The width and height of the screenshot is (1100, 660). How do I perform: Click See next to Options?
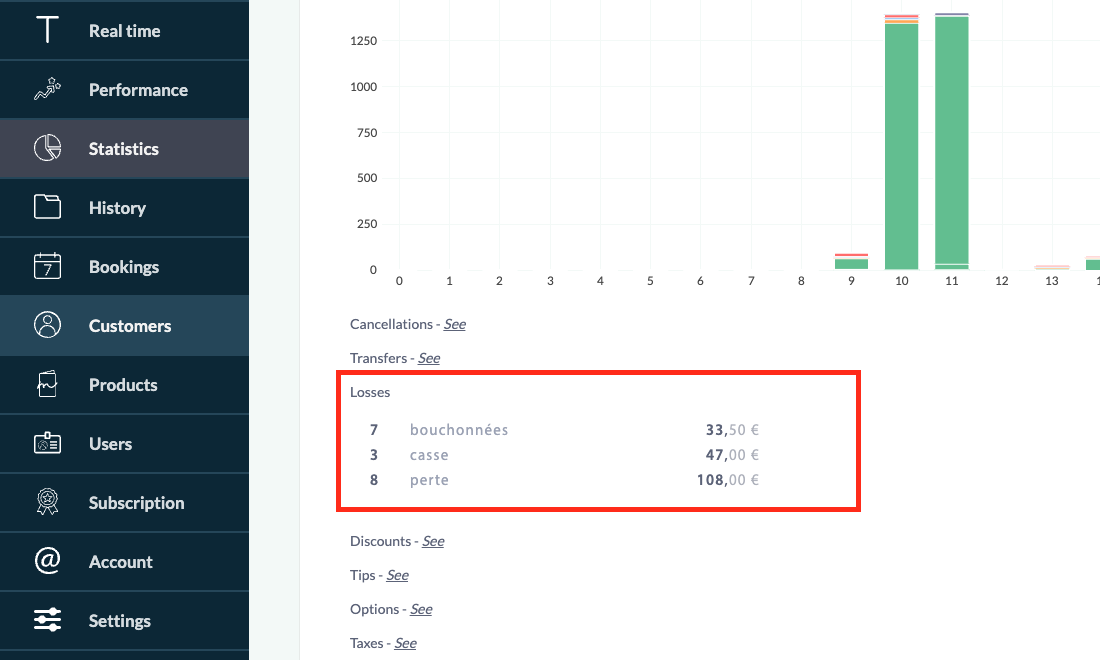[x=421, y=609]
